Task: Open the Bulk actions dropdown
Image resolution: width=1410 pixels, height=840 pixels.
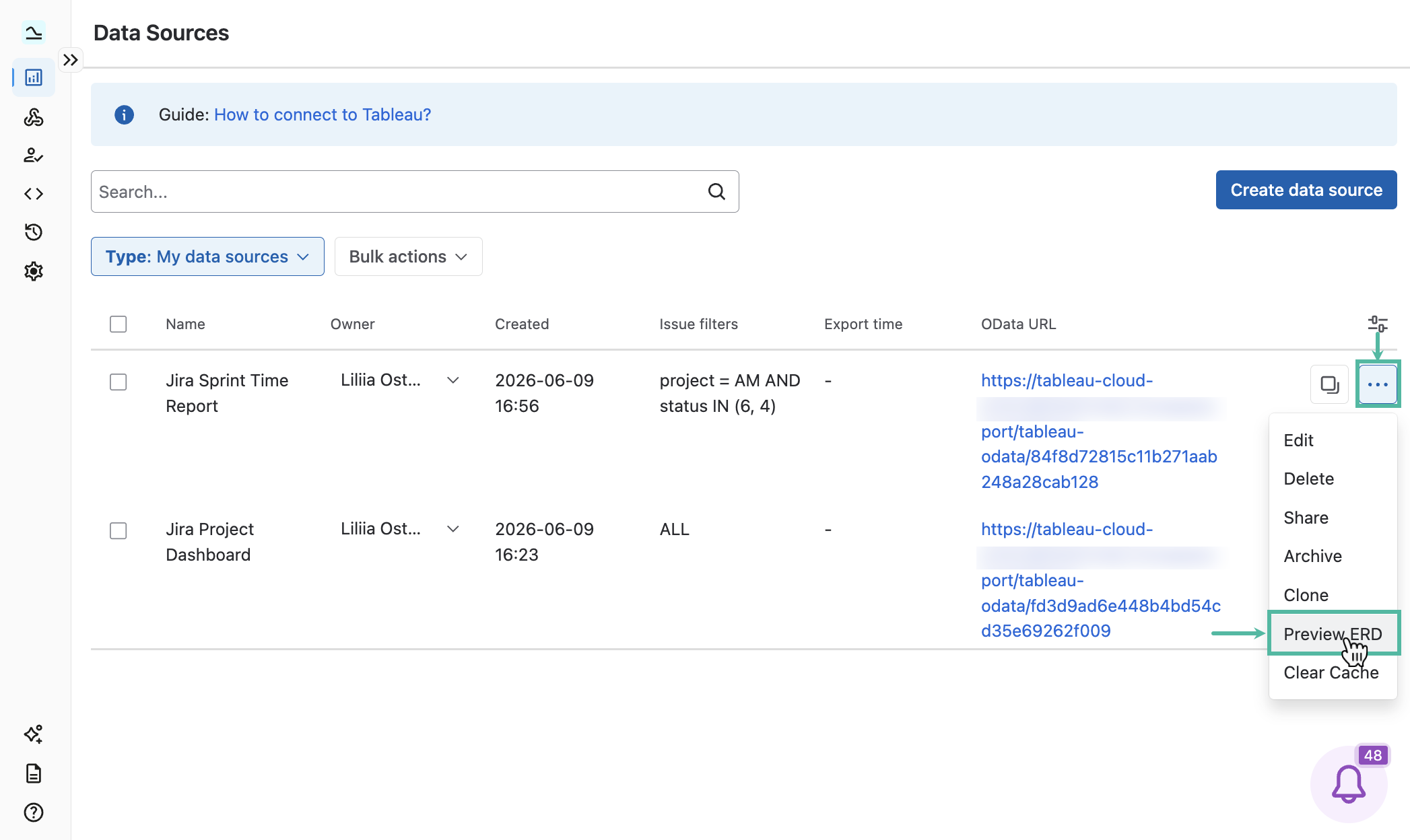Action: (x=408, y=256)
